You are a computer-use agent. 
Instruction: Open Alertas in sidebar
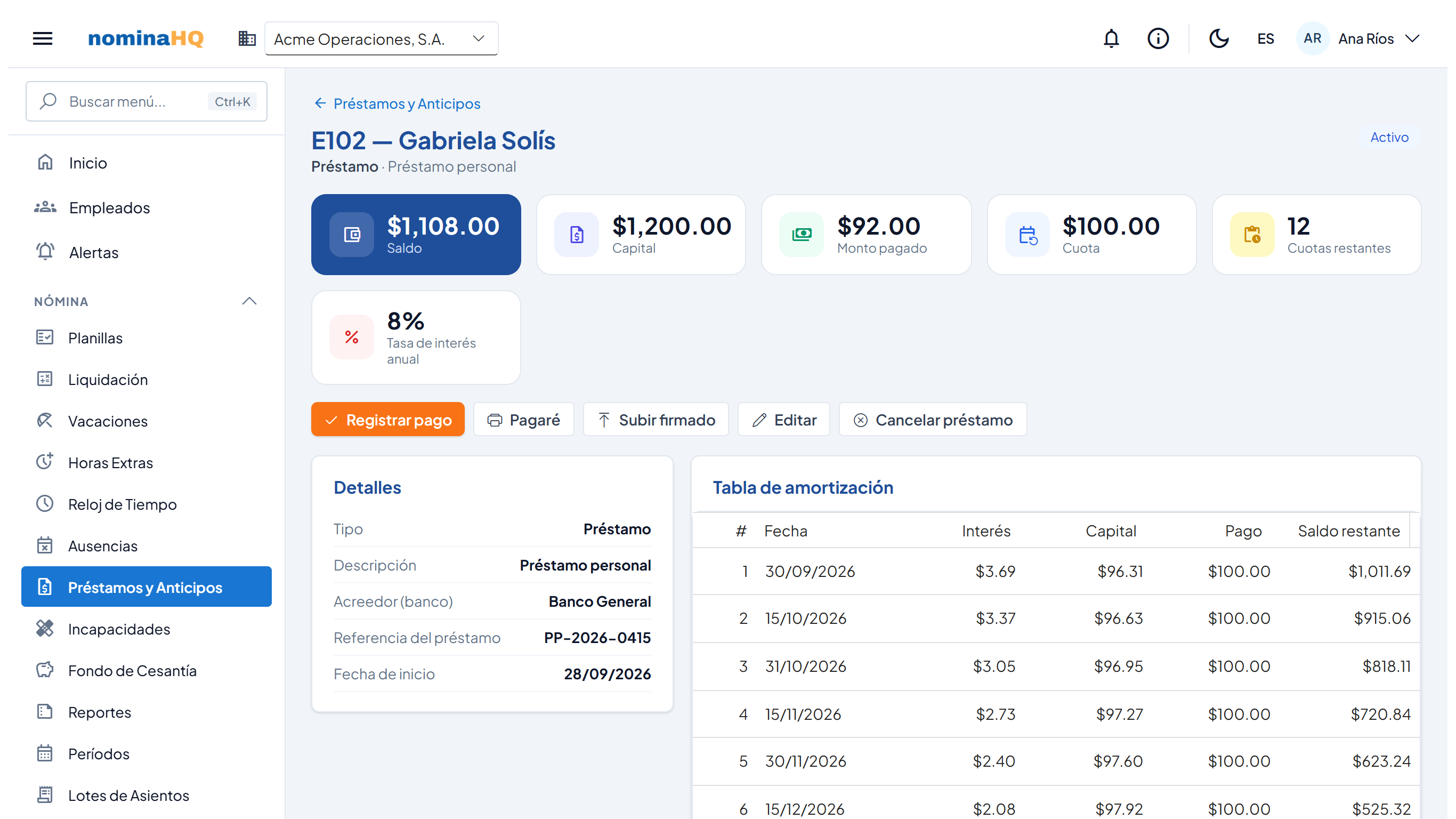click(x=147, y=252)
